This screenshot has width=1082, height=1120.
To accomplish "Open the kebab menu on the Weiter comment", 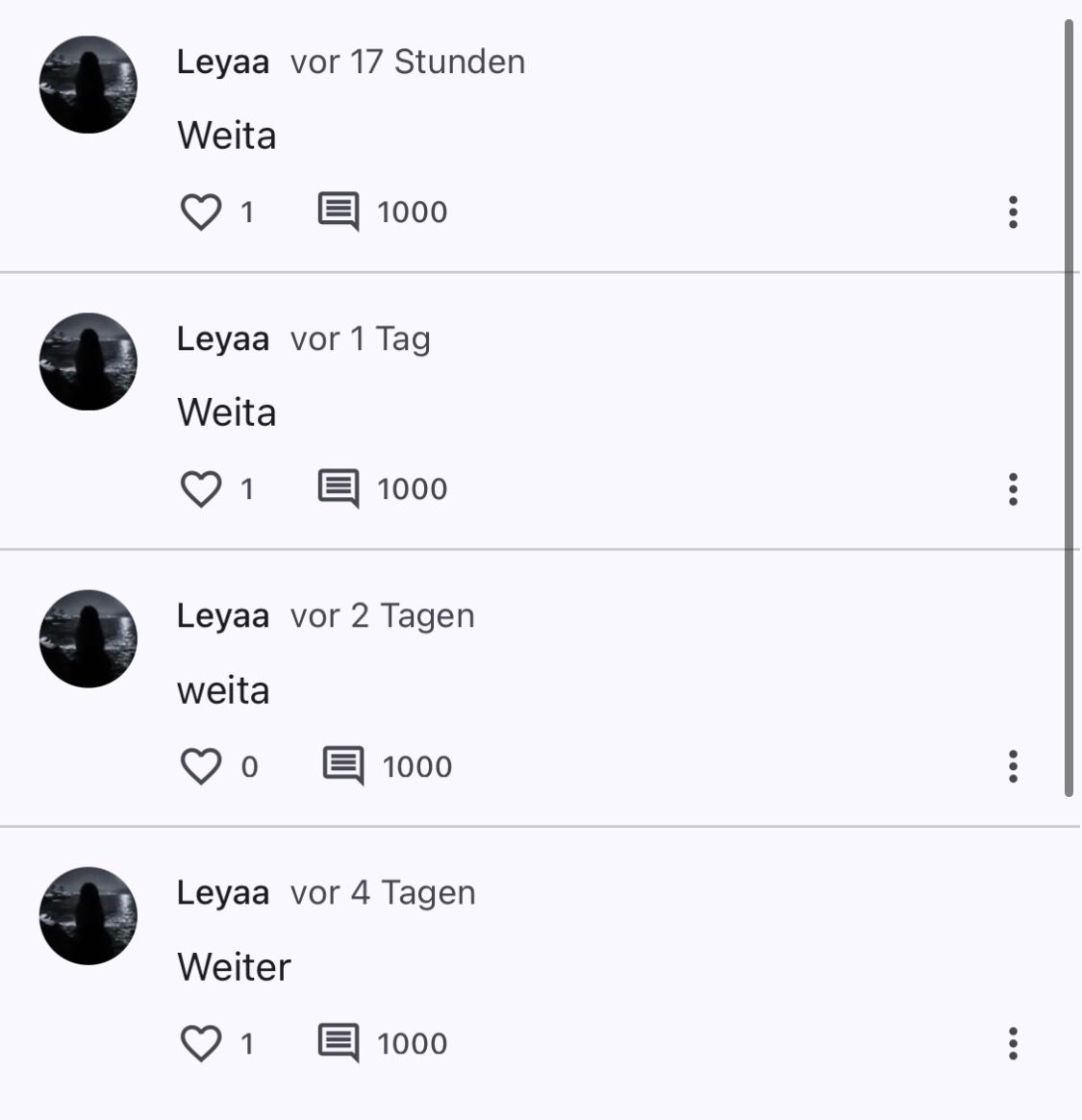I will (x=1013, y=1043).
